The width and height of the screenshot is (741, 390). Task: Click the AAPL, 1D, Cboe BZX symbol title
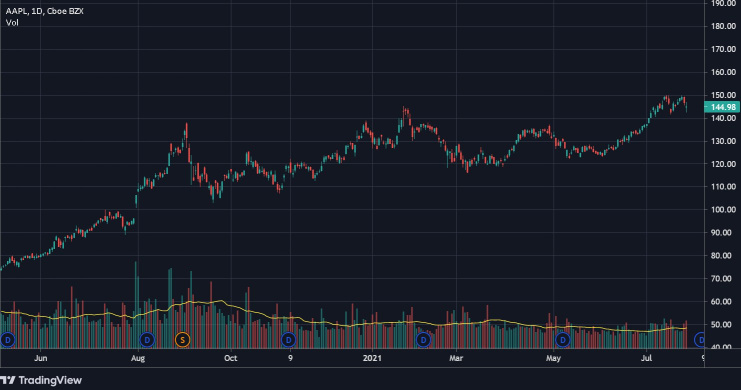(x=44, y=11)
